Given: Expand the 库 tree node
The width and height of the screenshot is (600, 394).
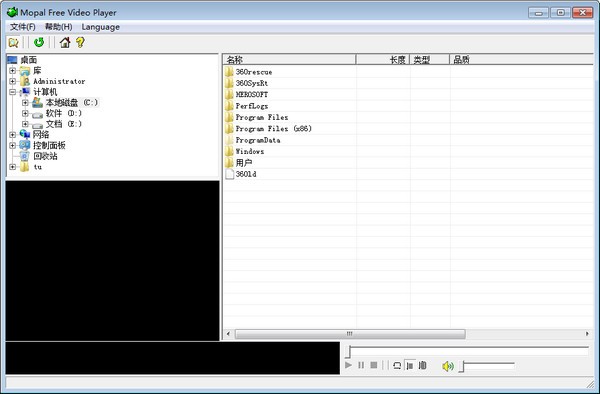Looking at the screenshot, I should click(x=12, y=70).
